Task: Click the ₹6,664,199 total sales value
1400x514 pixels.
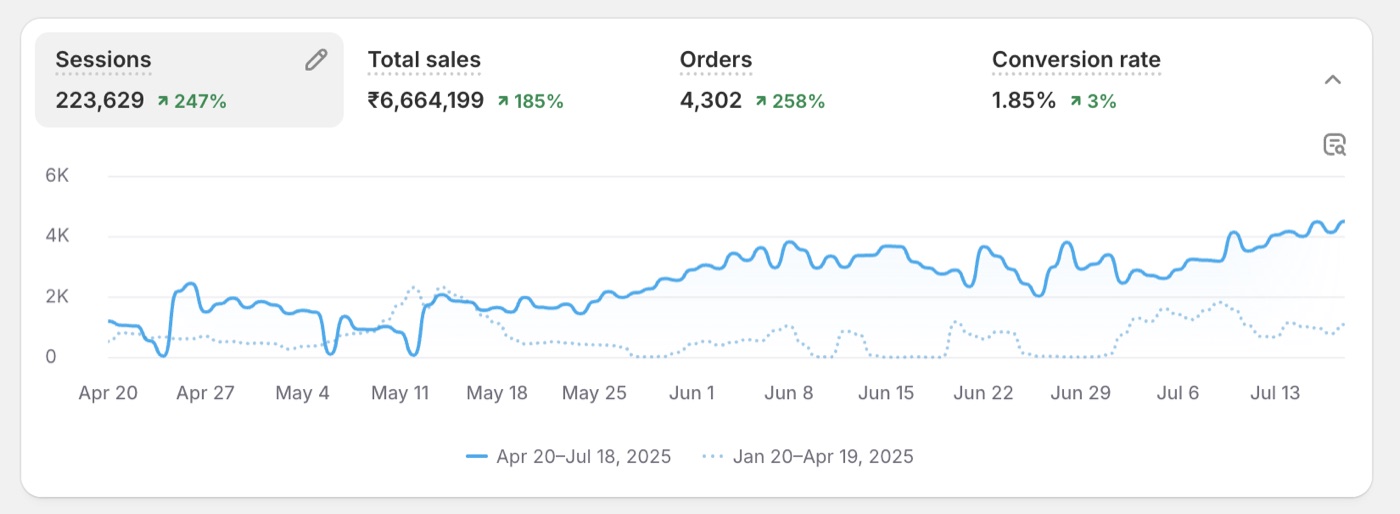Action: [426, 101]
